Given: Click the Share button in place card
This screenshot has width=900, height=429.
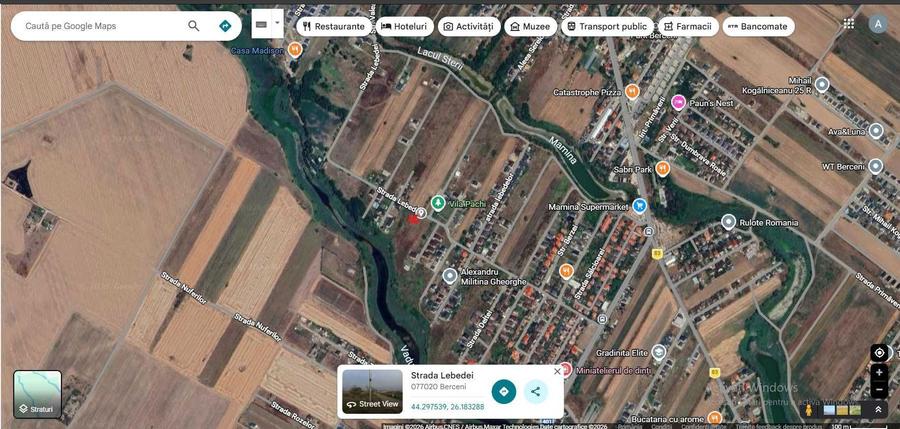Looking at the screenshot, I should point(536,392).
